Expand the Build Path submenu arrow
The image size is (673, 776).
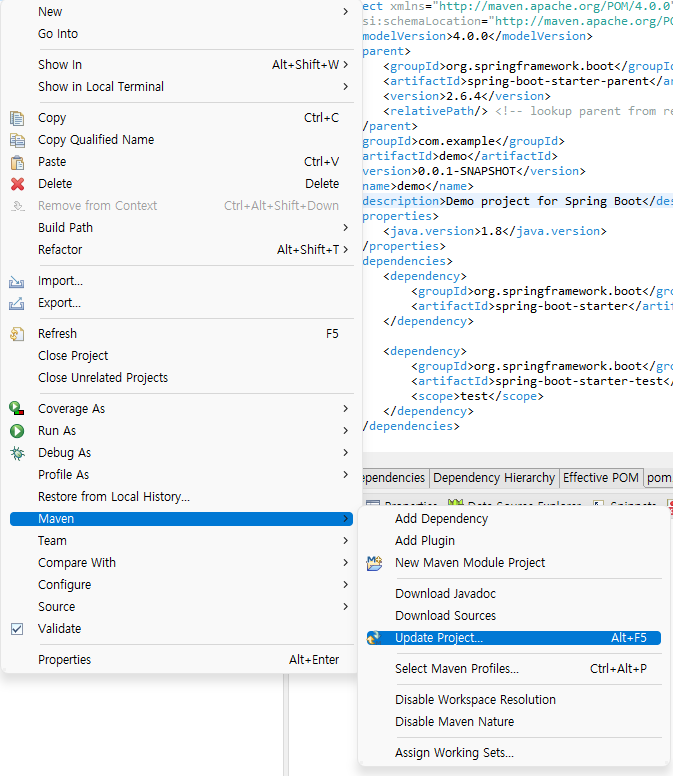[345, 228]
